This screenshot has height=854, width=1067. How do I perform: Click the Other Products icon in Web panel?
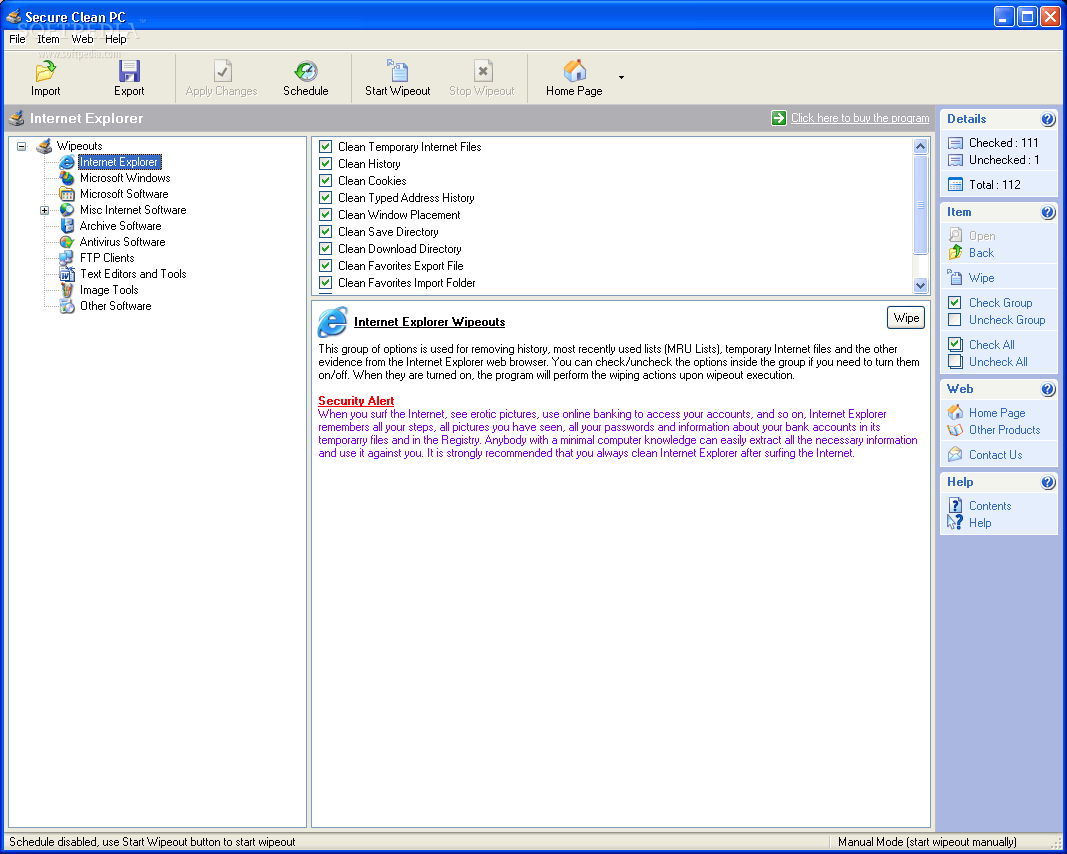pos(955,429)
